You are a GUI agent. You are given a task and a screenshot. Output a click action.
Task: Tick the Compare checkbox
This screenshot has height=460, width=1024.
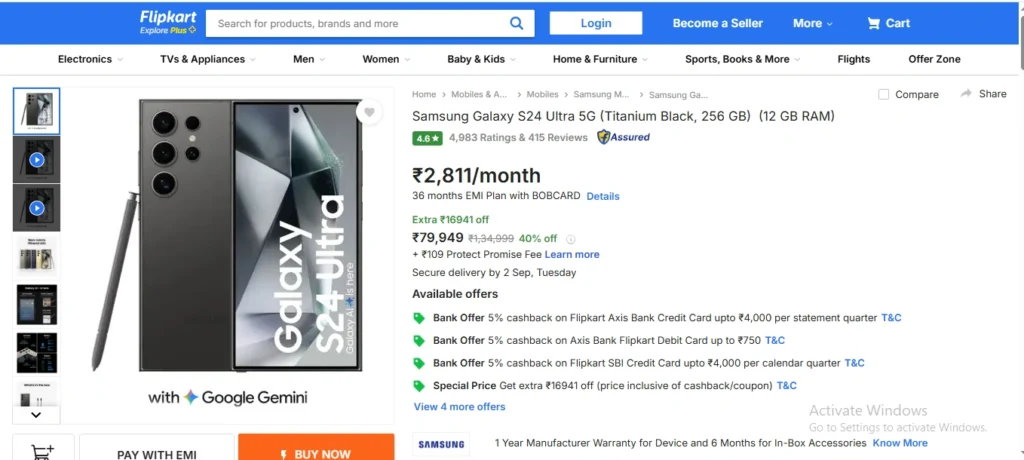884,94
